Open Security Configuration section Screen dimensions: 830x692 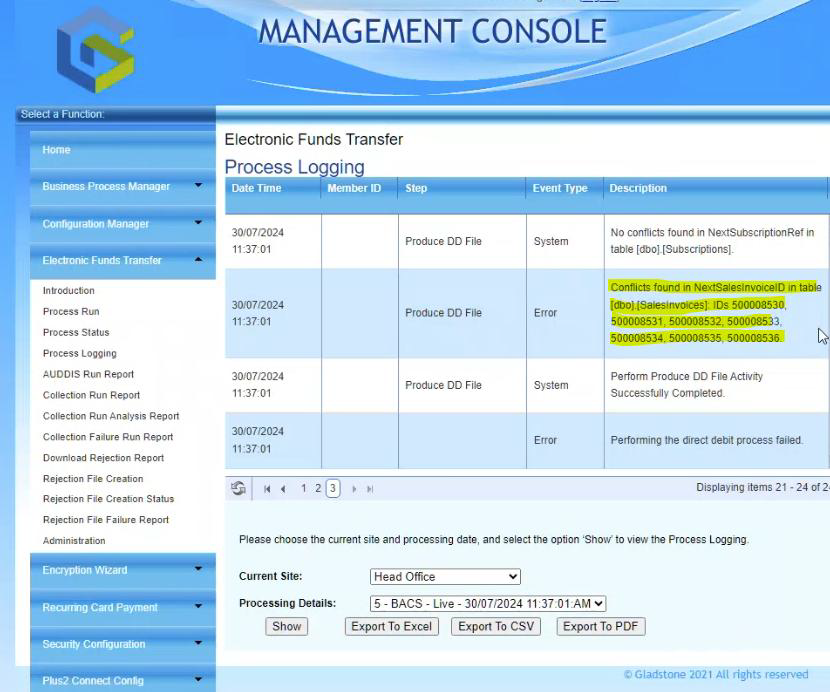(x=123, y=644)
